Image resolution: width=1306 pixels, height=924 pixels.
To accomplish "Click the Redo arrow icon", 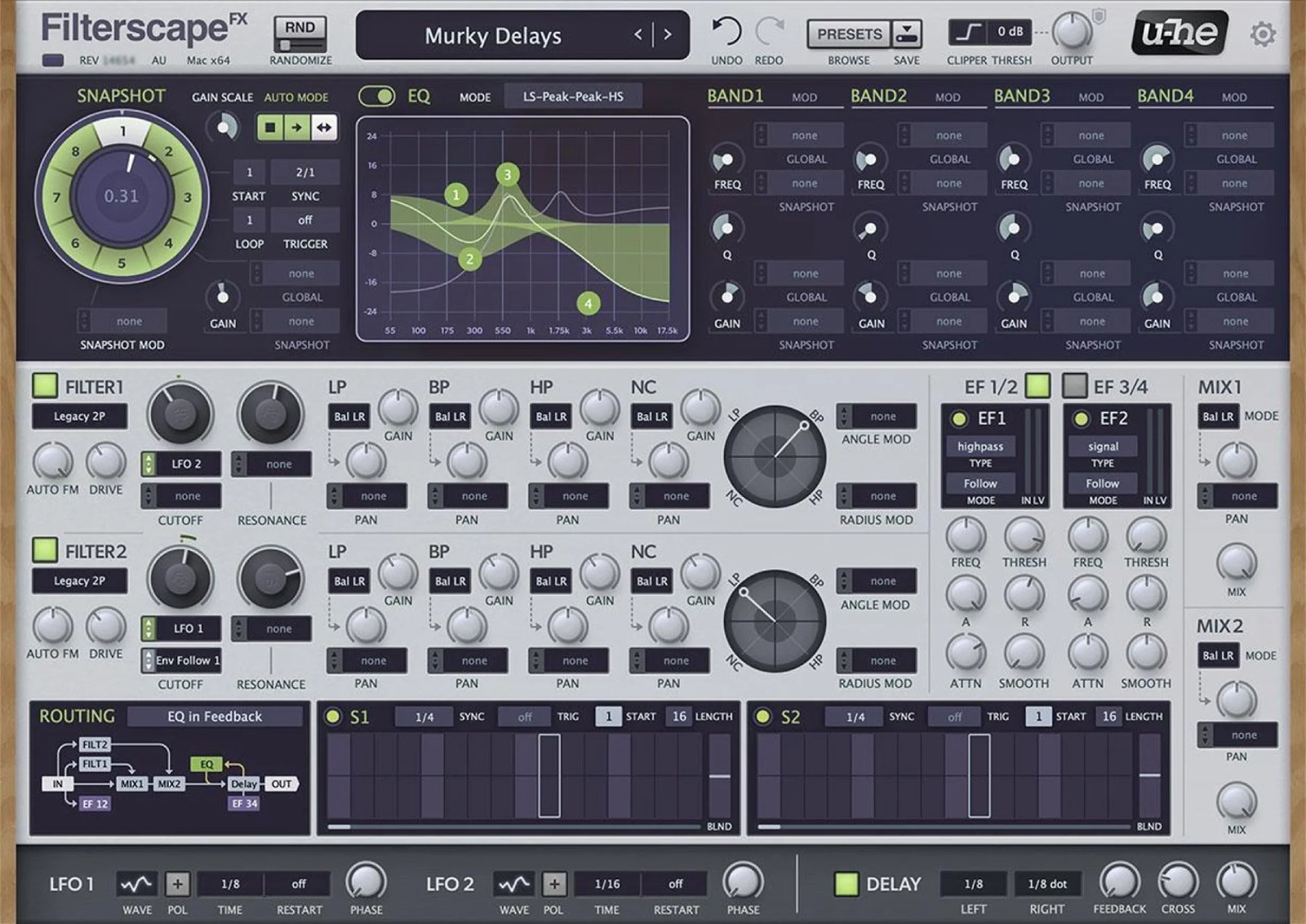I will pyautogui.click(x=769, y=32).
